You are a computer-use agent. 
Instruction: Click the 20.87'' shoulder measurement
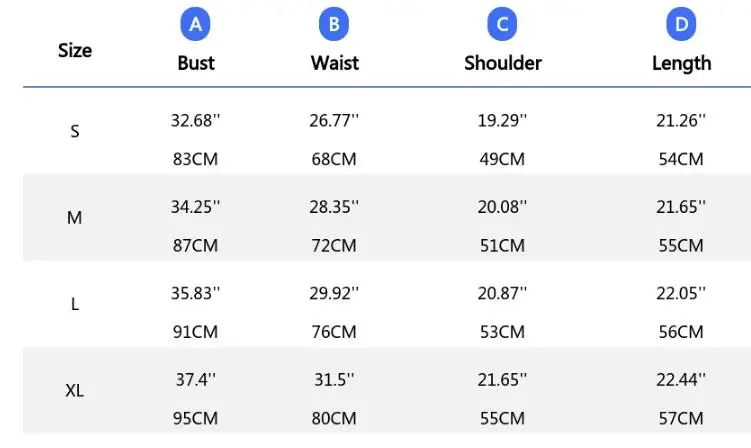tap(502, 293)
